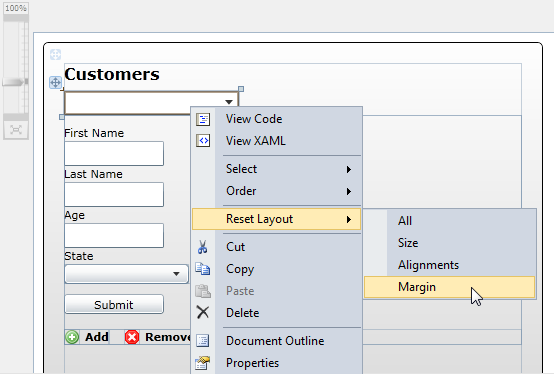This screenshot has width=554, height=374.
Task: Select Reset Layout menu item
Action: tap(276, 219)
